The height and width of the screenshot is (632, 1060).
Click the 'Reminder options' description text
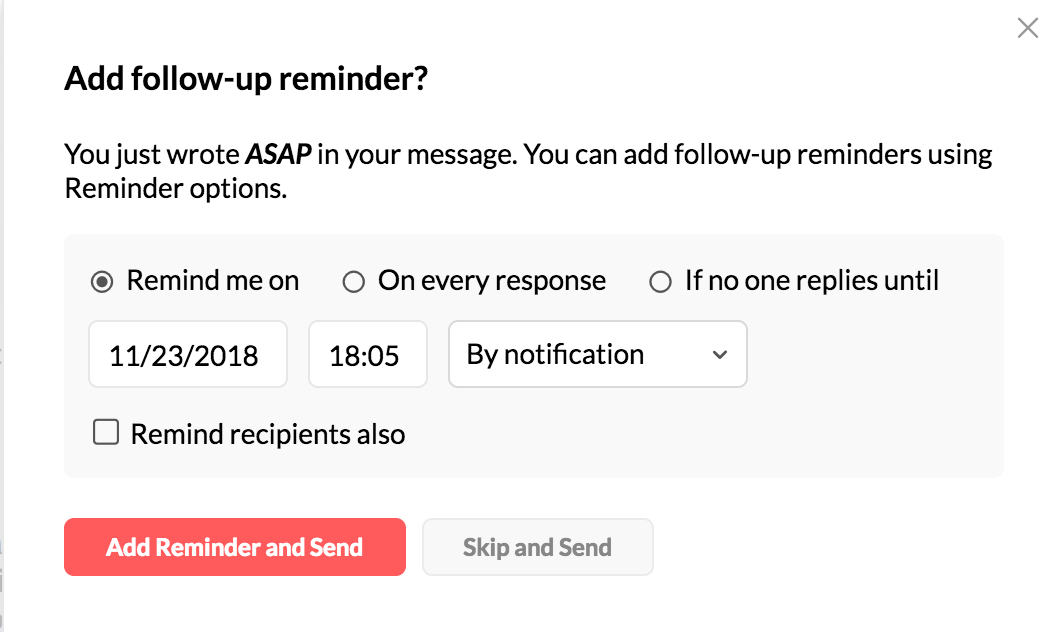[176, 188]
